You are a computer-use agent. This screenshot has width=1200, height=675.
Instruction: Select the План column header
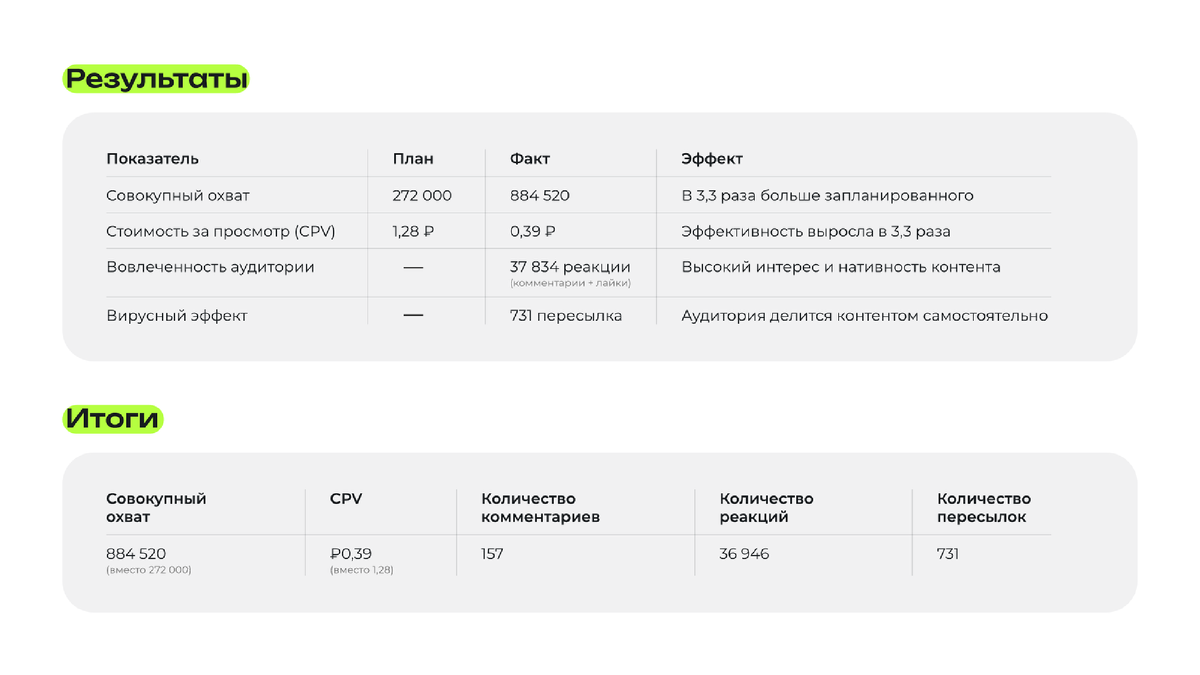413,159
